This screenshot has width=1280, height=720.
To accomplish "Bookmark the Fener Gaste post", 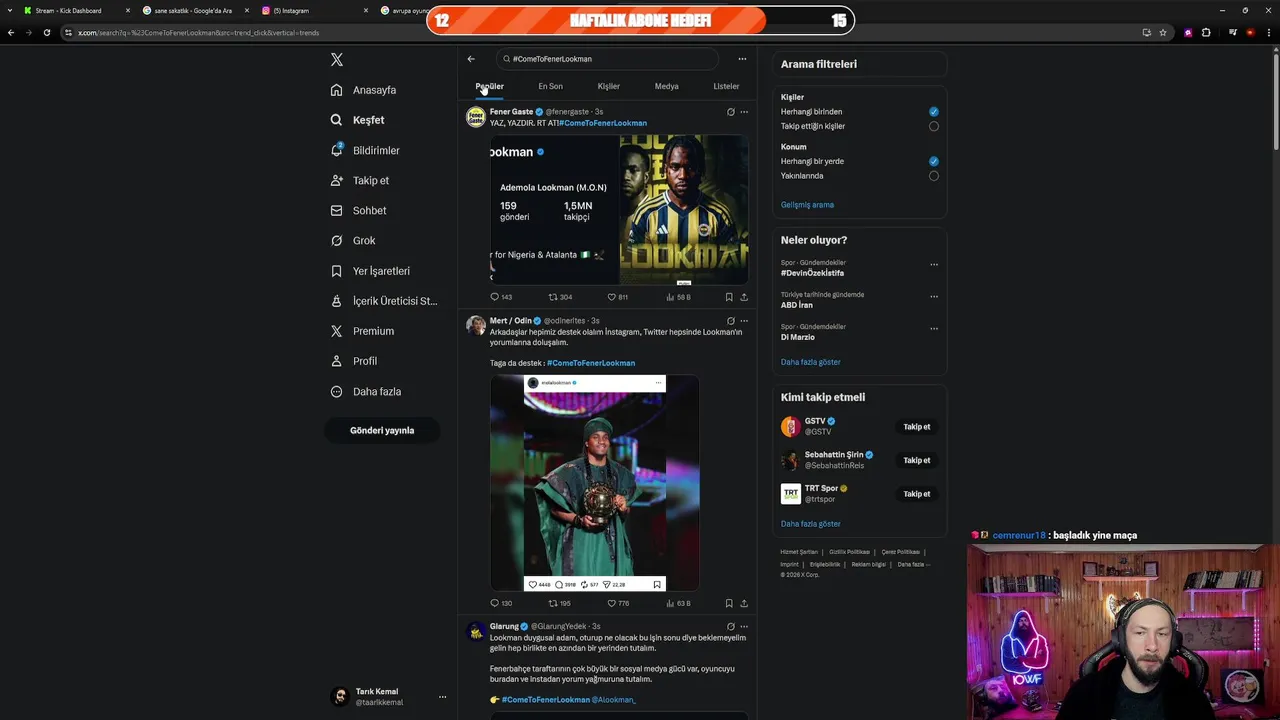I will 729,297.
